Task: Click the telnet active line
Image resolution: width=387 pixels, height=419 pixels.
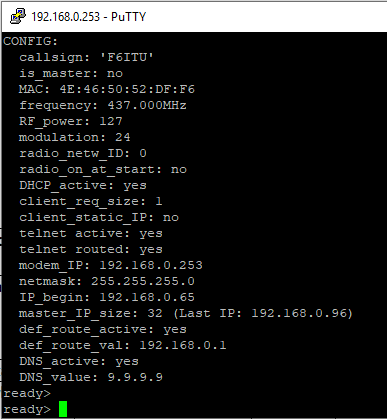Action: click(x=91, y=233)
